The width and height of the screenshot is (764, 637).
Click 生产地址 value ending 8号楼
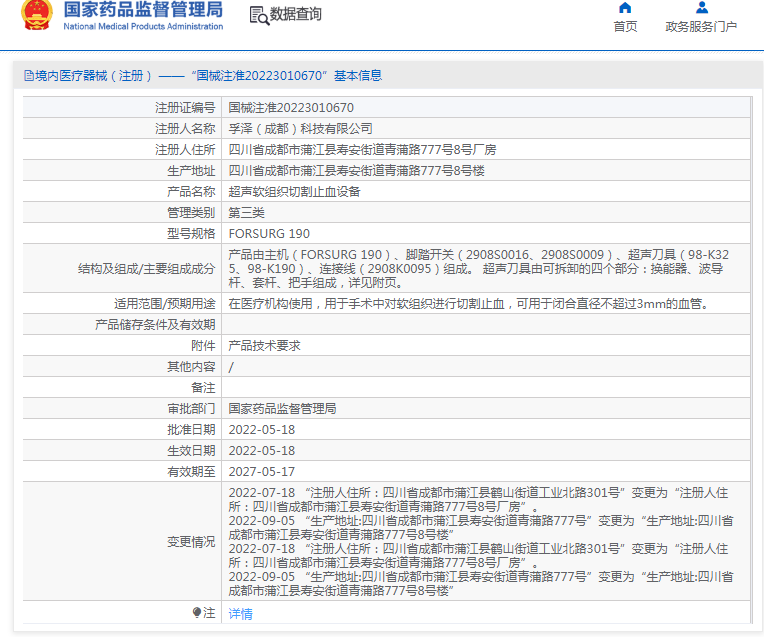point(357,171)
